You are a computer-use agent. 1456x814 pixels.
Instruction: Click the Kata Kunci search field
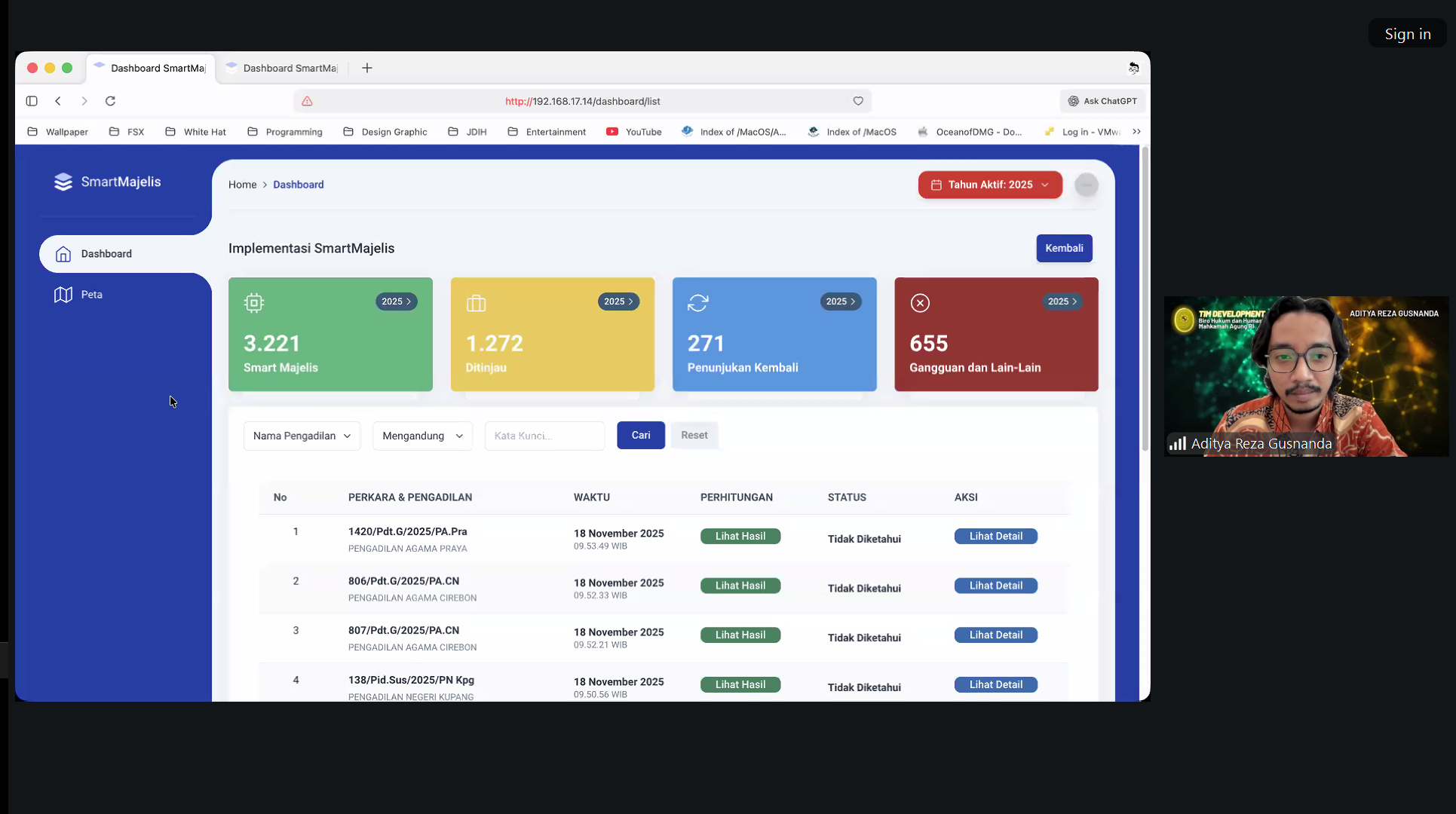(544, 436)
